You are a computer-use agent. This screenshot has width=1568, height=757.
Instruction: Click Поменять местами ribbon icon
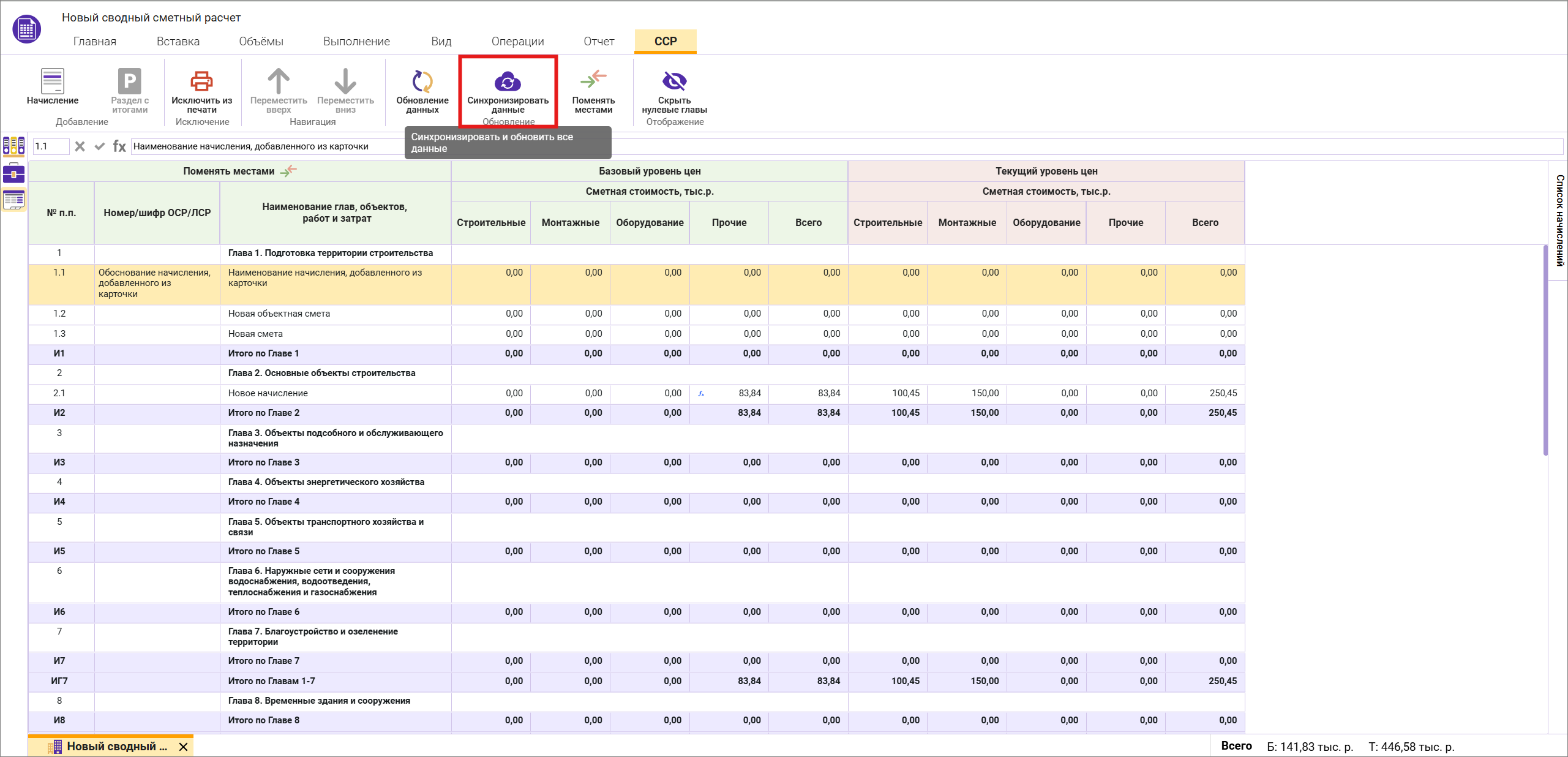click(x=593, y=81)
